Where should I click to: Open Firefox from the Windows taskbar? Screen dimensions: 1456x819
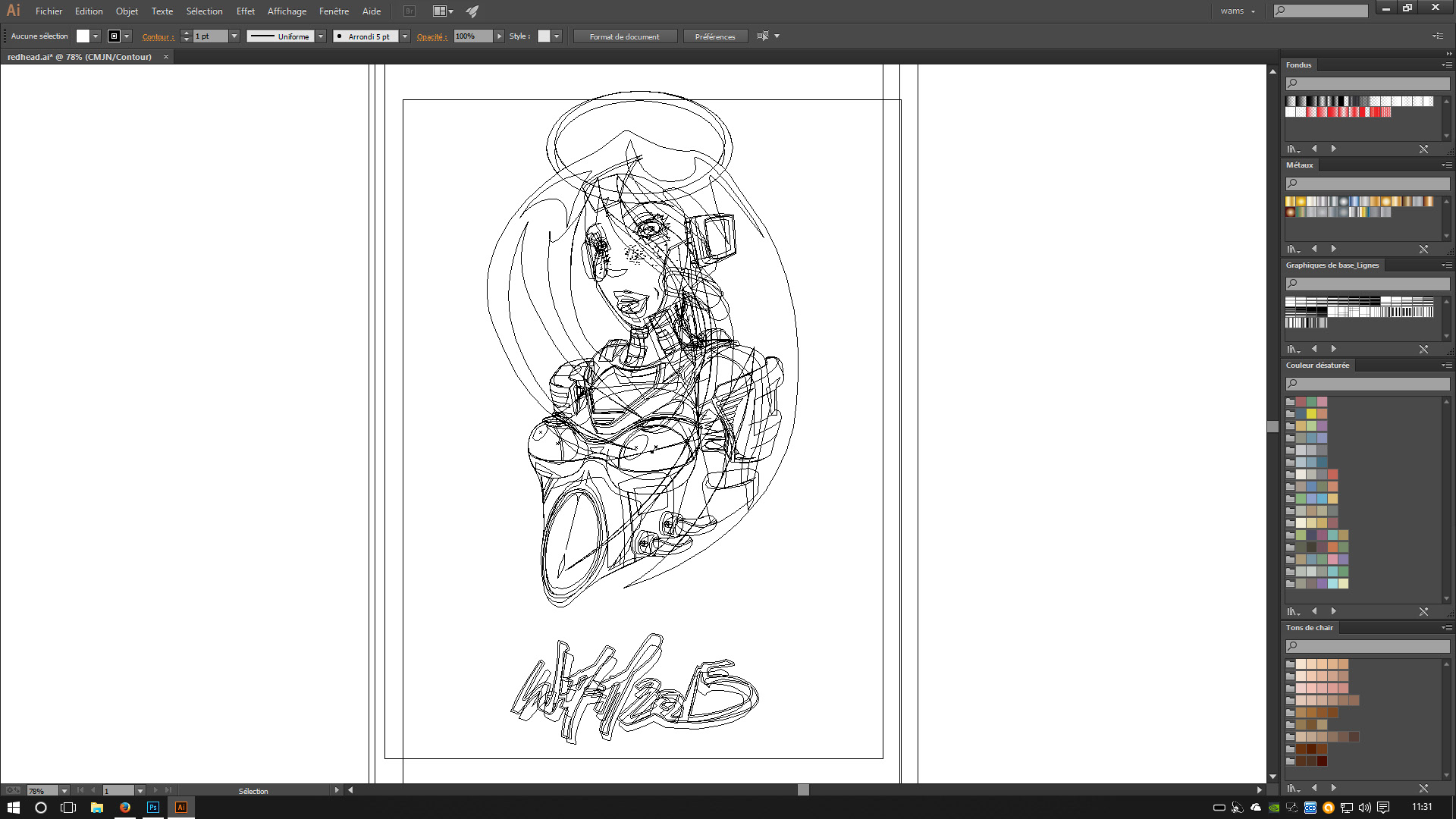click(x=125, y=808)
